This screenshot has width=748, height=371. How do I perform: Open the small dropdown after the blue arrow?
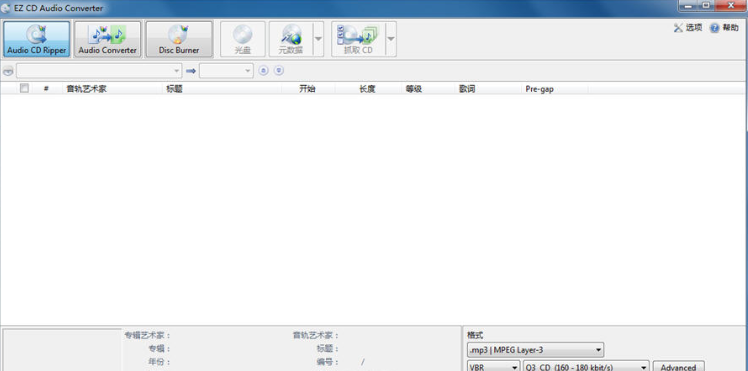tap(226, 71)
